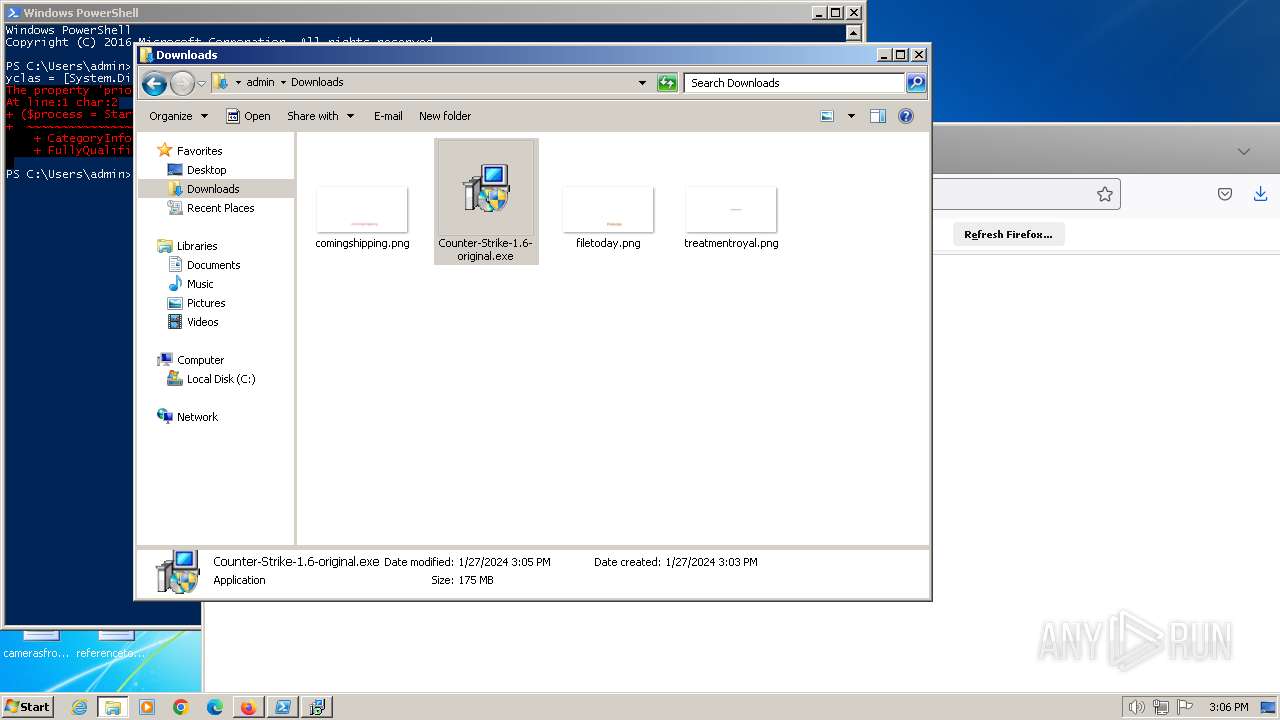
Task: Open the Organize menu
Action: [x=178, y=116]
